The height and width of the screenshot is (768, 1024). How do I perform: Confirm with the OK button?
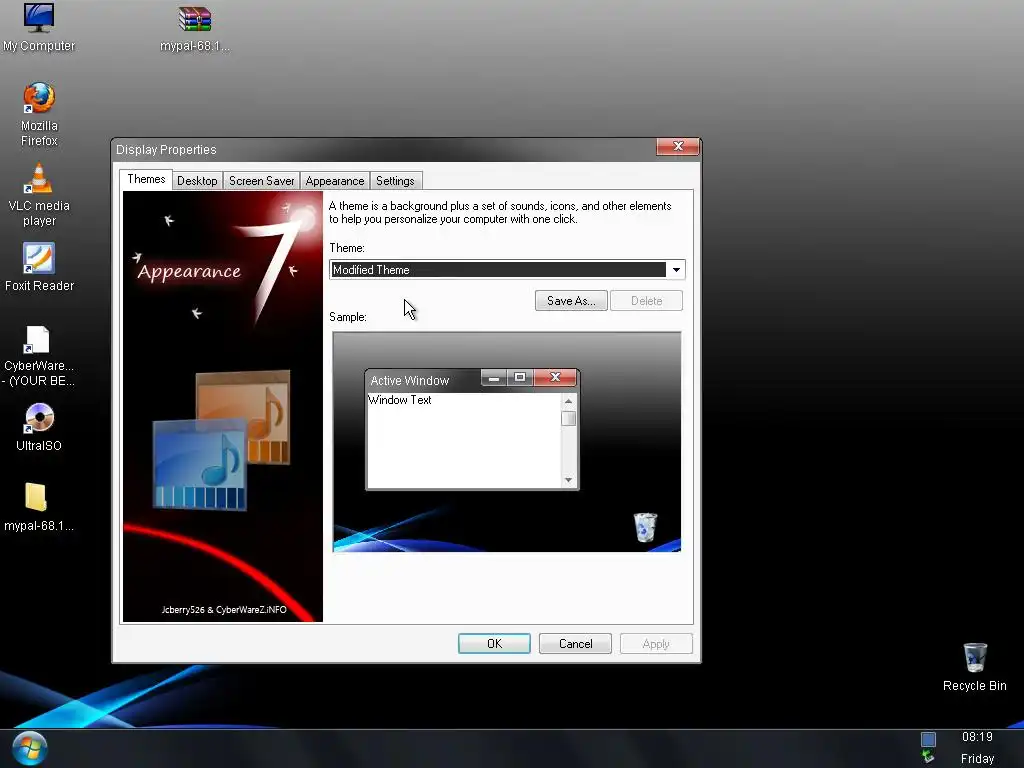pyautogui.click(x=494, y=643)
